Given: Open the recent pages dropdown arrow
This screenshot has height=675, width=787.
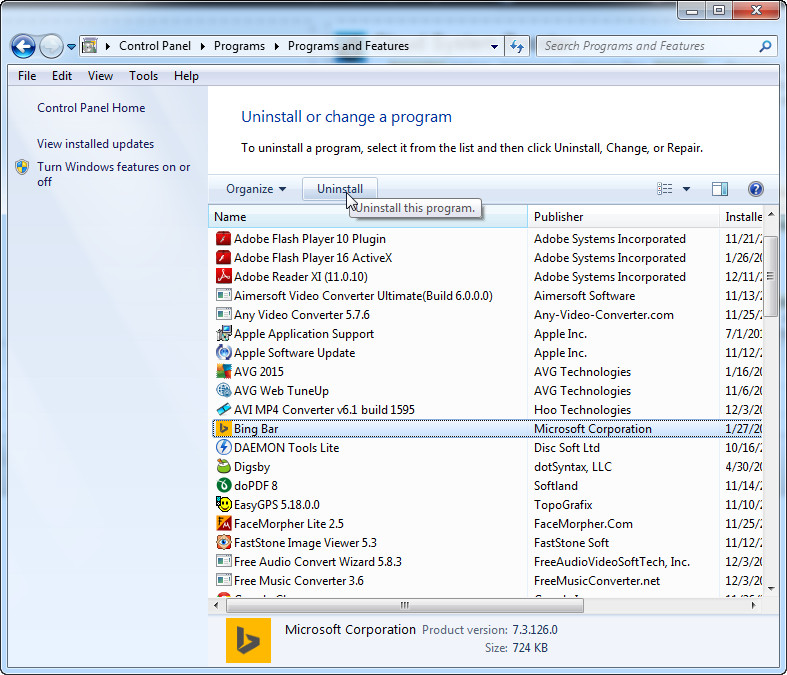Looking at the screenshot, I should point(71,47).
